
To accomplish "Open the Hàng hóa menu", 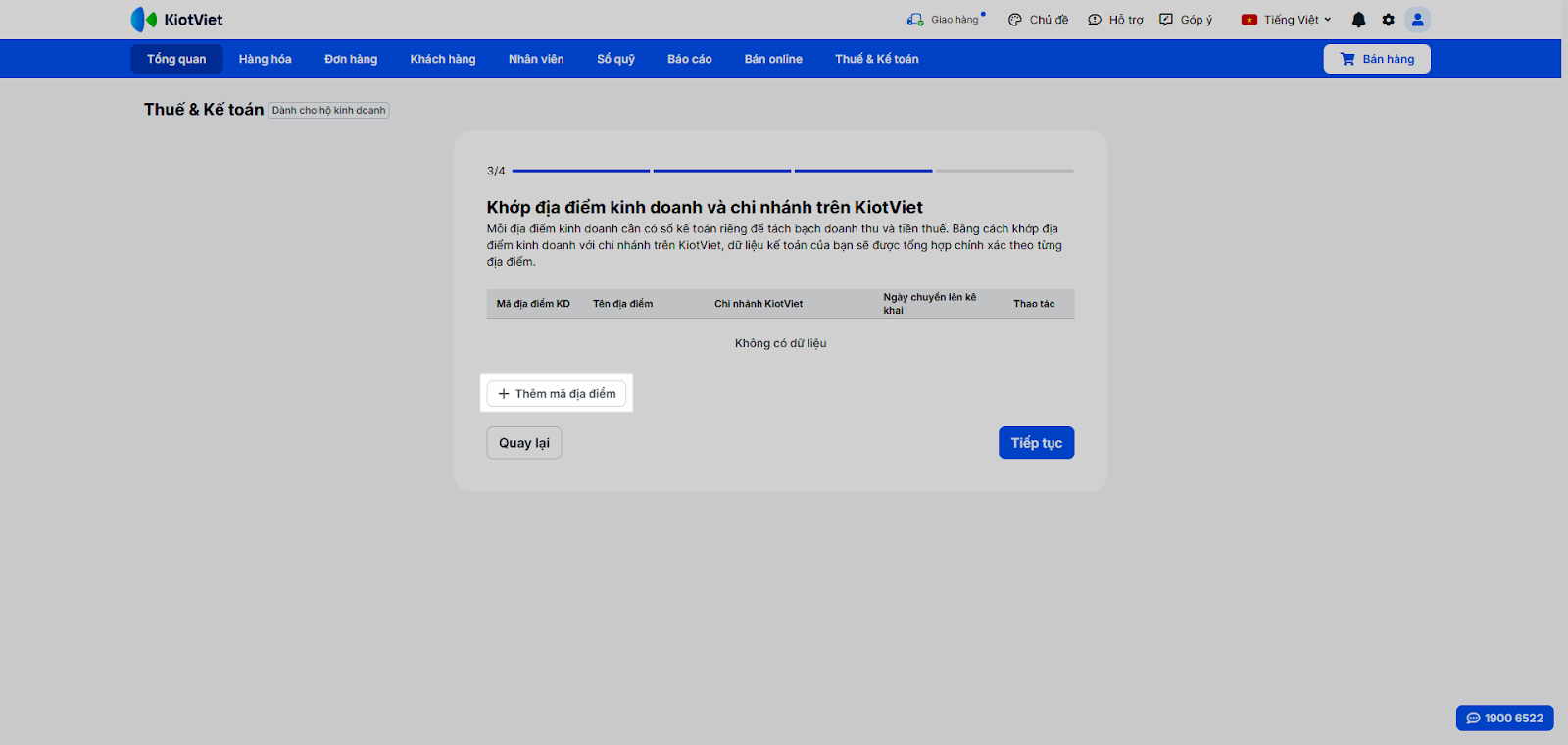I will (266, 59).
